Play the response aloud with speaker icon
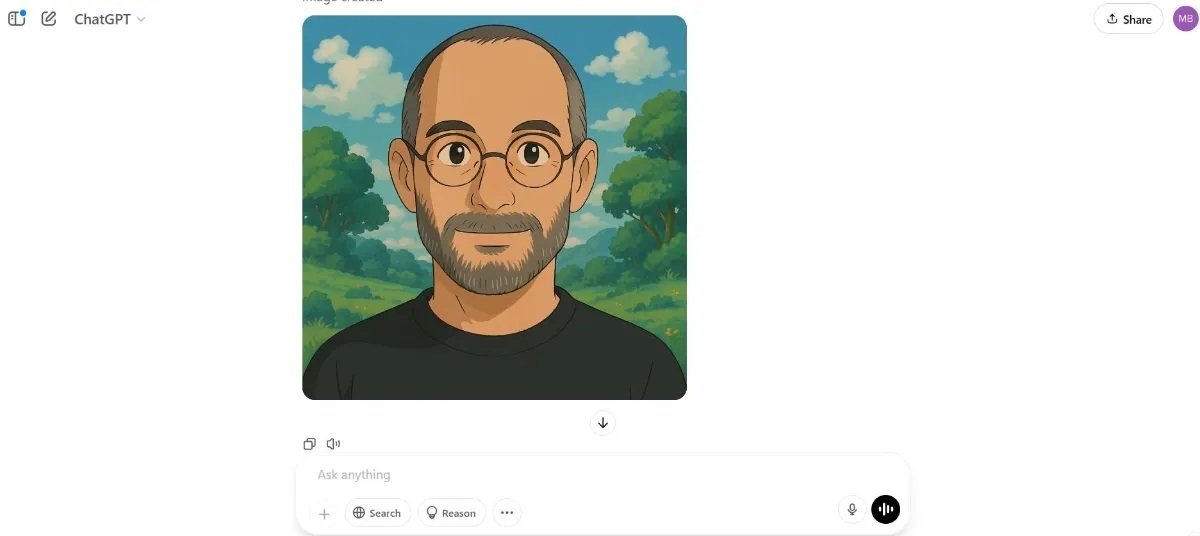This screenshot has width=1200, height=536. point(333,444)
